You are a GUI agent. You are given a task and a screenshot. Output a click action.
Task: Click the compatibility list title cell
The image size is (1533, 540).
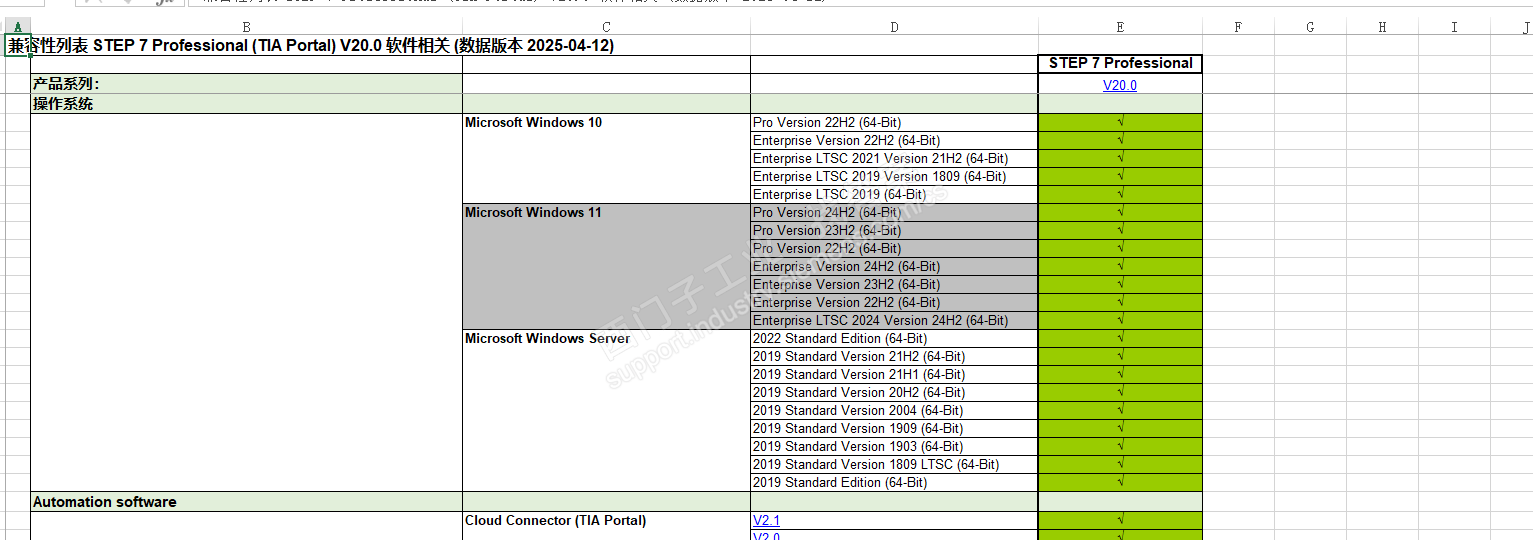(x=311, y=46)
